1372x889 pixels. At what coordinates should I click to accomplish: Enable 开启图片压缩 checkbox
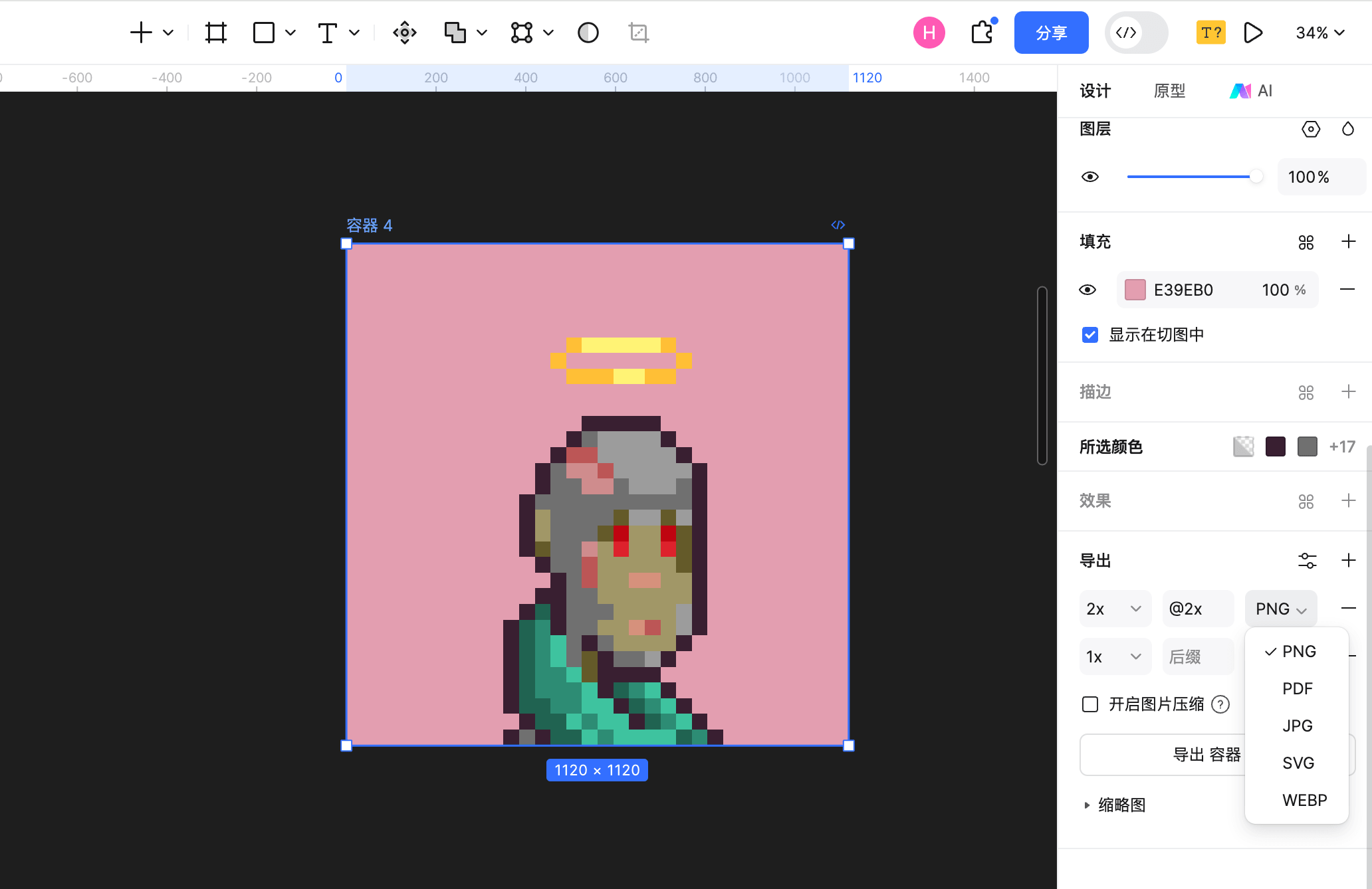coord(1090,704)
